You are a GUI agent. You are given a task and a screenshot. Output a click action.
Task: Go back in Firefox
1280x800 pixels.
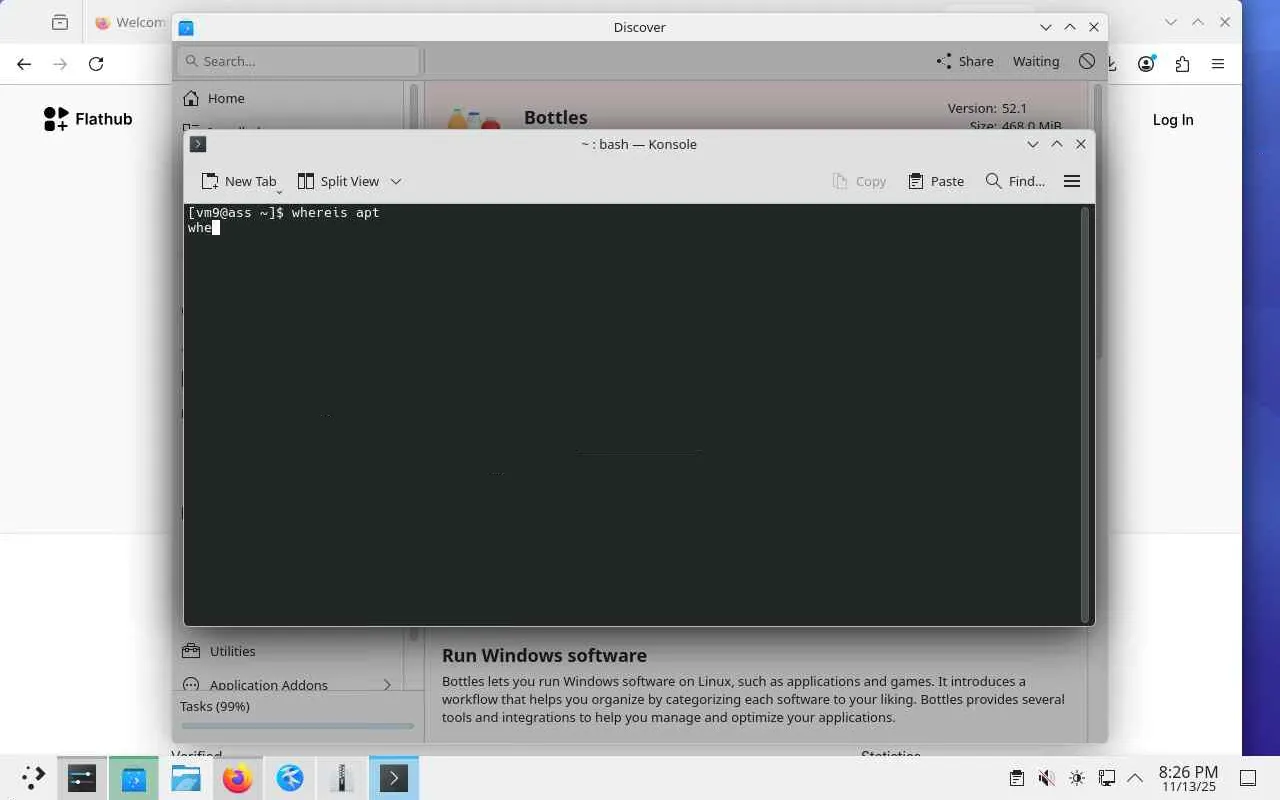tap(24, 64)
